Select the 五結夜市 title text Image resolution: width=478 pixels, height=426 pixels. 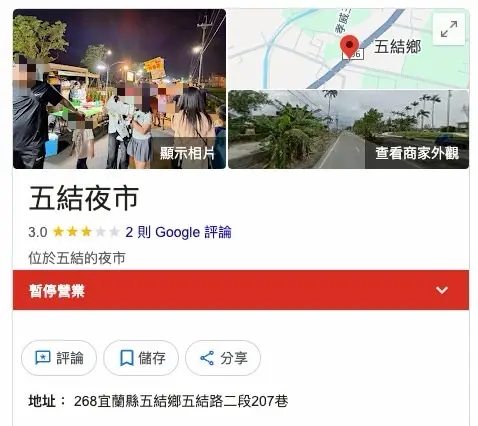84,199
